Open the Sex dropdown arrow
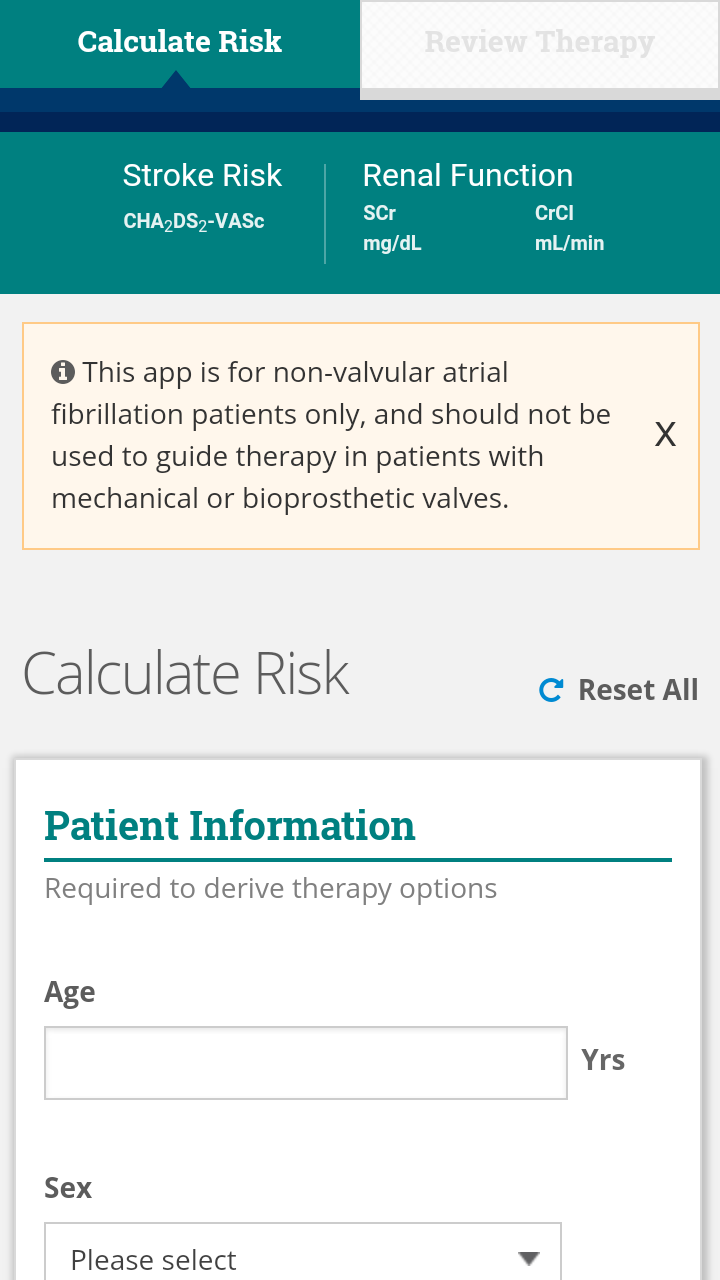The height and width of the screenshot is (1280, 720). [529, 1258]
